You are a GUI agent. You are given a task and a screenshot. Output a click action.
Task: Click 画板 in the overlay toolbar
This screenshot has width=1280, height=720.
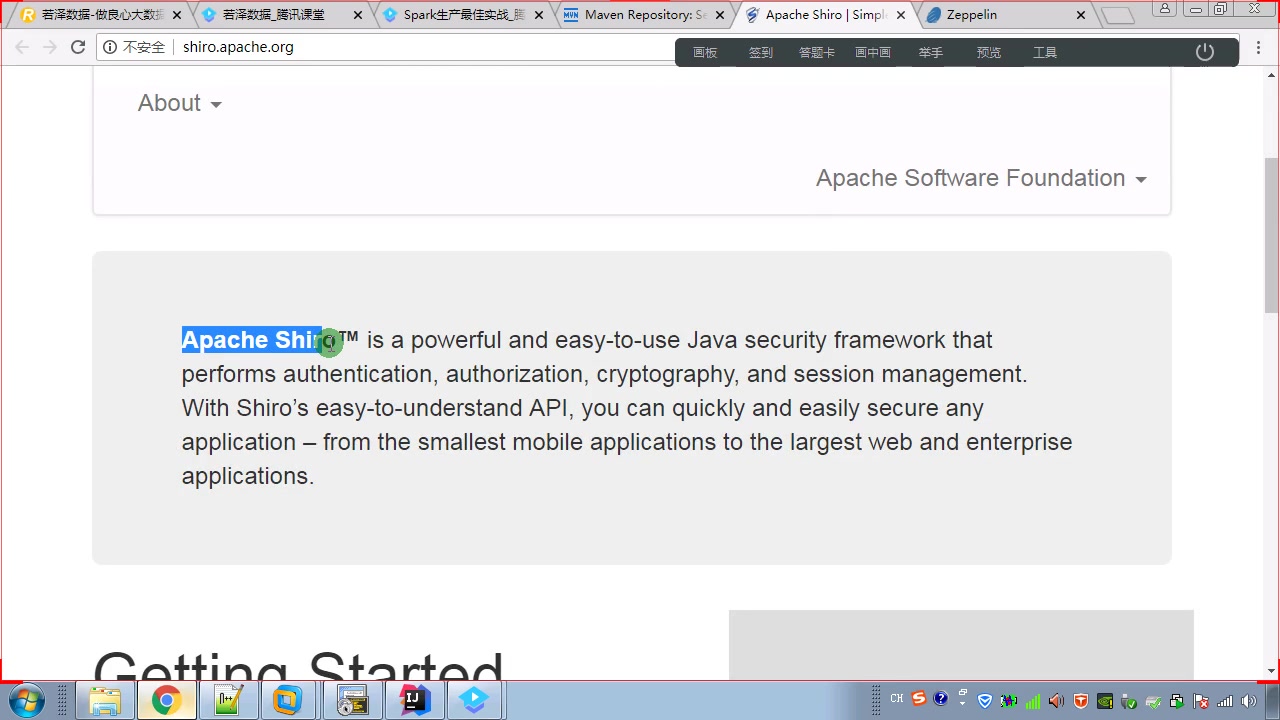[x=705, y=53]
